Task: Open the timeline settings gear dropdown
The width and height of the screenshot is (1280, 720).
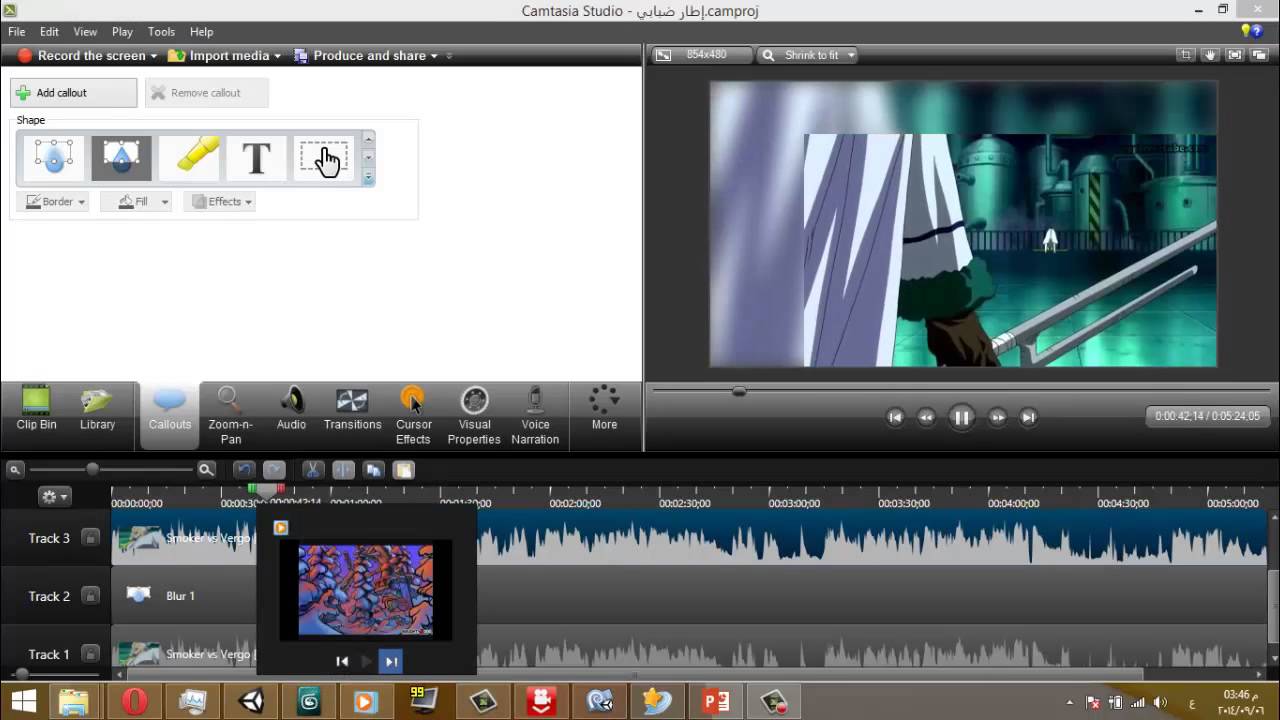Action: (54, 497)
